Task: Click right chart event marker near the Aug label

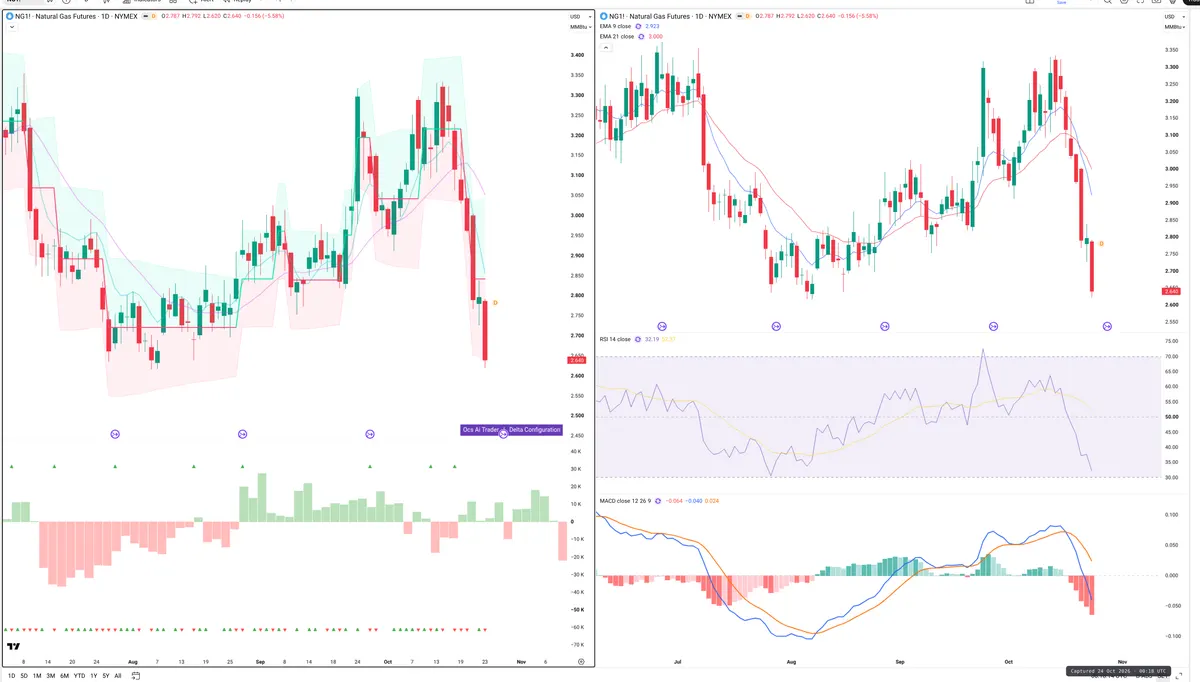Action: pos(777,326)
